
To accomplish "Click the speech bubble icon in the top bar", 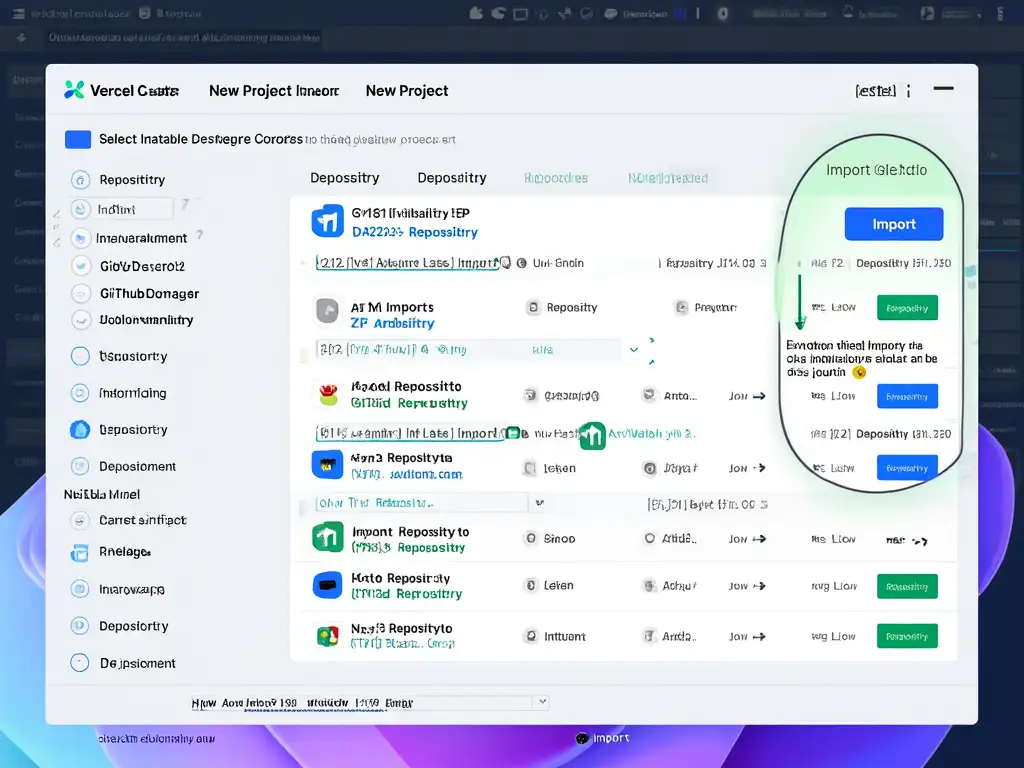I will (x=611, y=13).
